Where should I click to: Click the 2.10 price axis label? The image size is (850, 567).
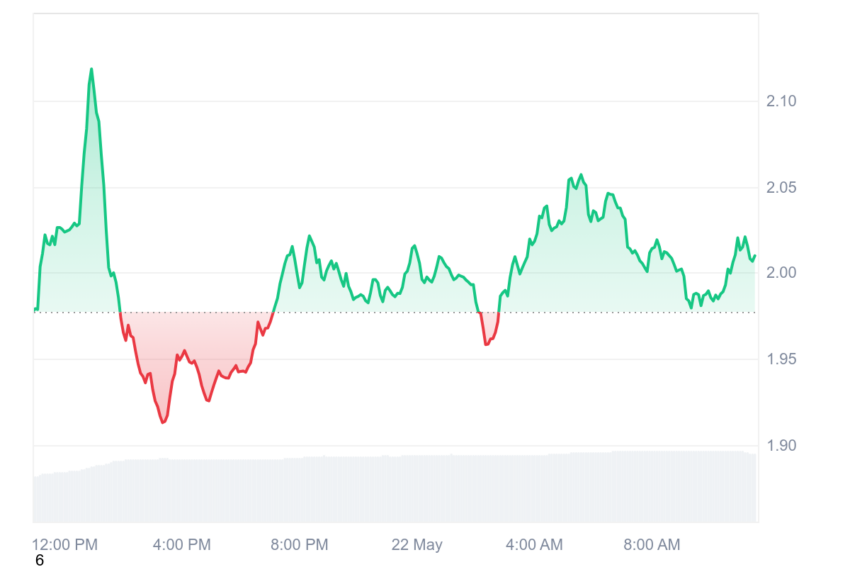781,101
